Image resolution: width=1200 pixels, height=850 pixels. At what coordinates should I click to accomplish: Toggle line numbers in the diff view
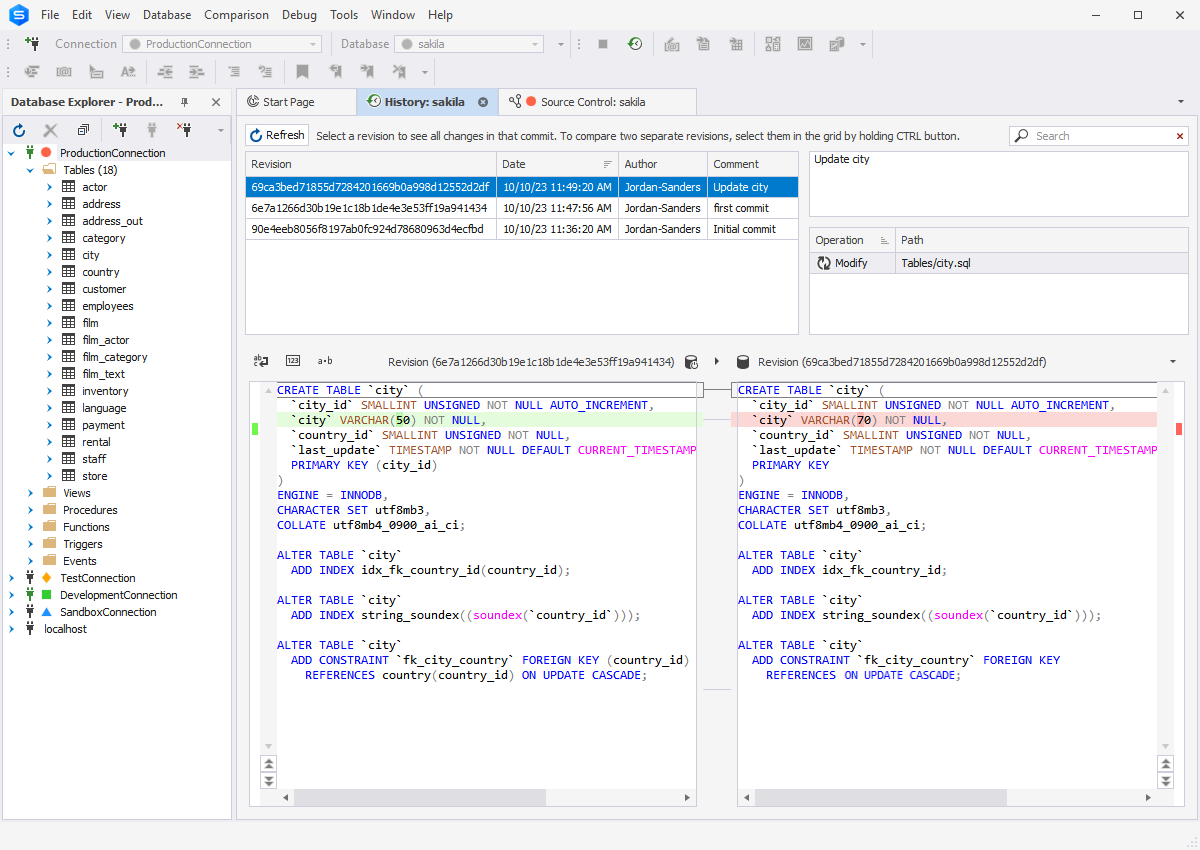tap(293, 361)
